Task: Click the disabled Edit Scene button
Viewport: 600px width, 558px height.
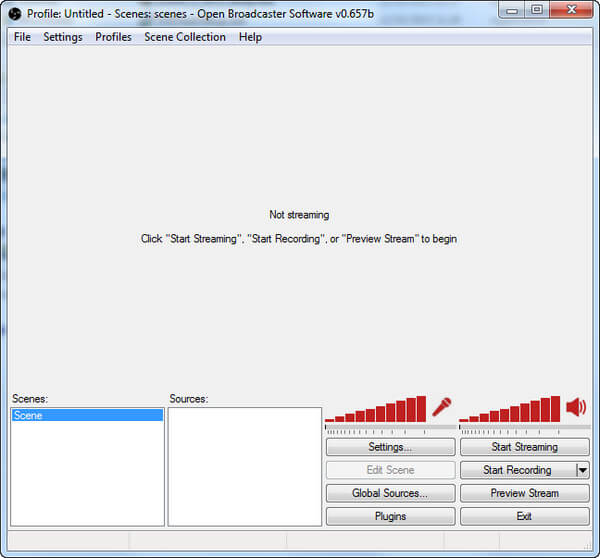Action: pyautogui.click(x=391, y=470)
